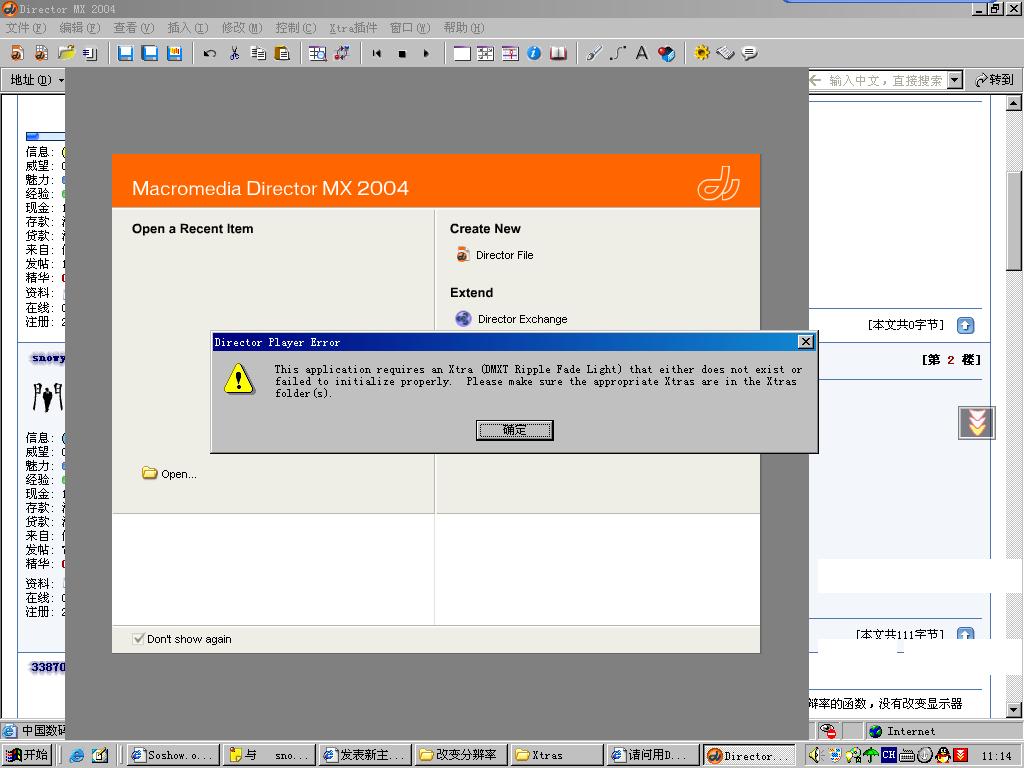
Task: Click the CH input language indicator
Action: pyautogui.click(x=889, y=754)
